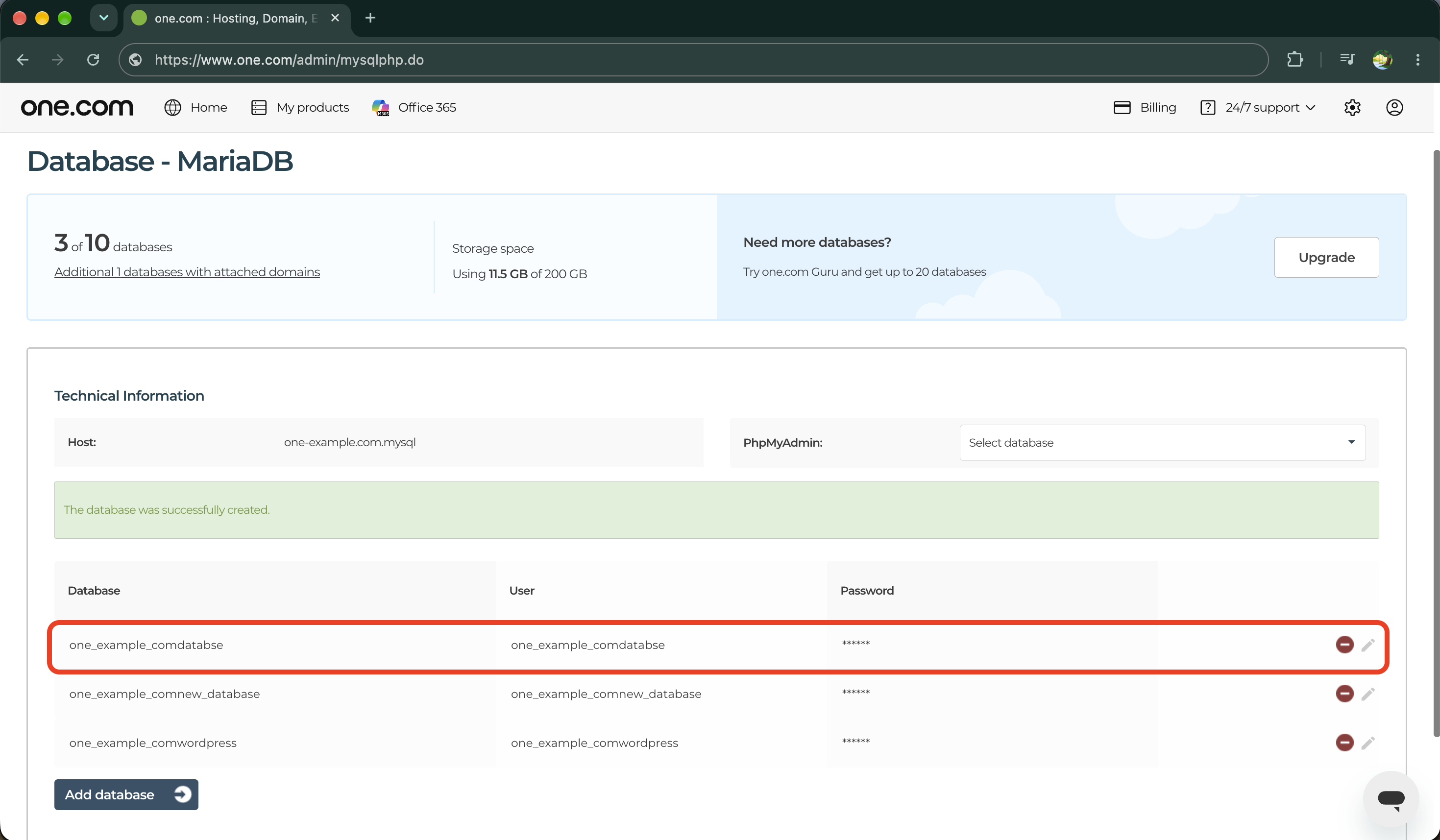
Task: Click the Password column header
Action: 867,591
